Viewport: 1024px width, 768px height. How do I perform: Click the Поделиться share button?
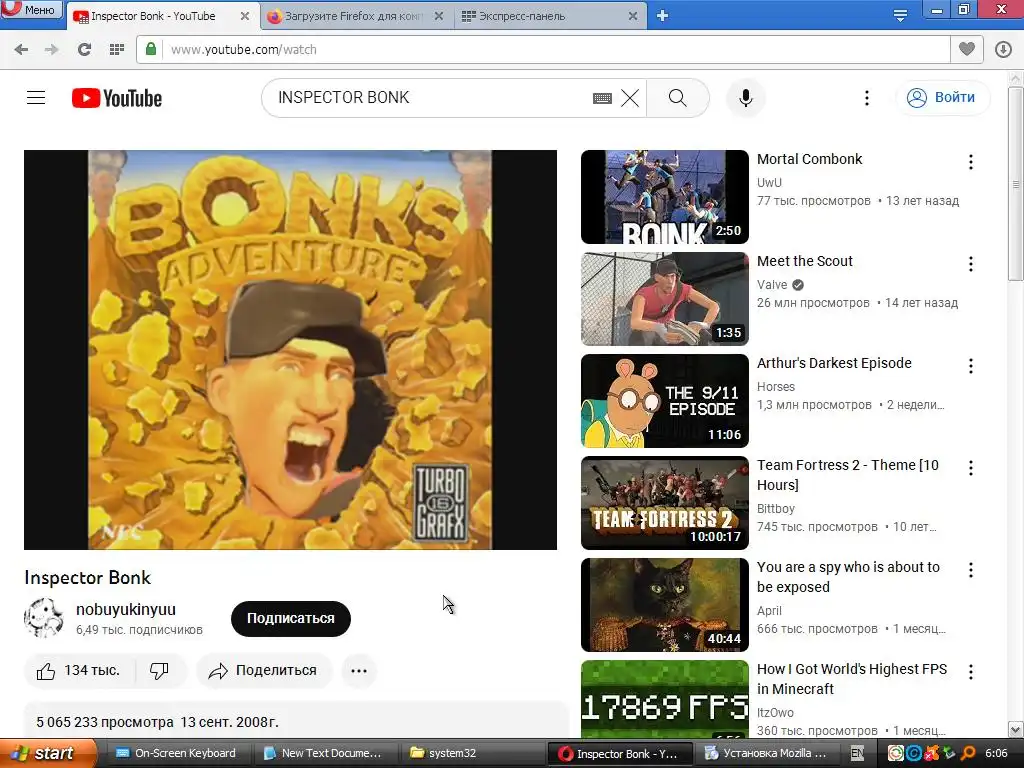click(263, 671)
